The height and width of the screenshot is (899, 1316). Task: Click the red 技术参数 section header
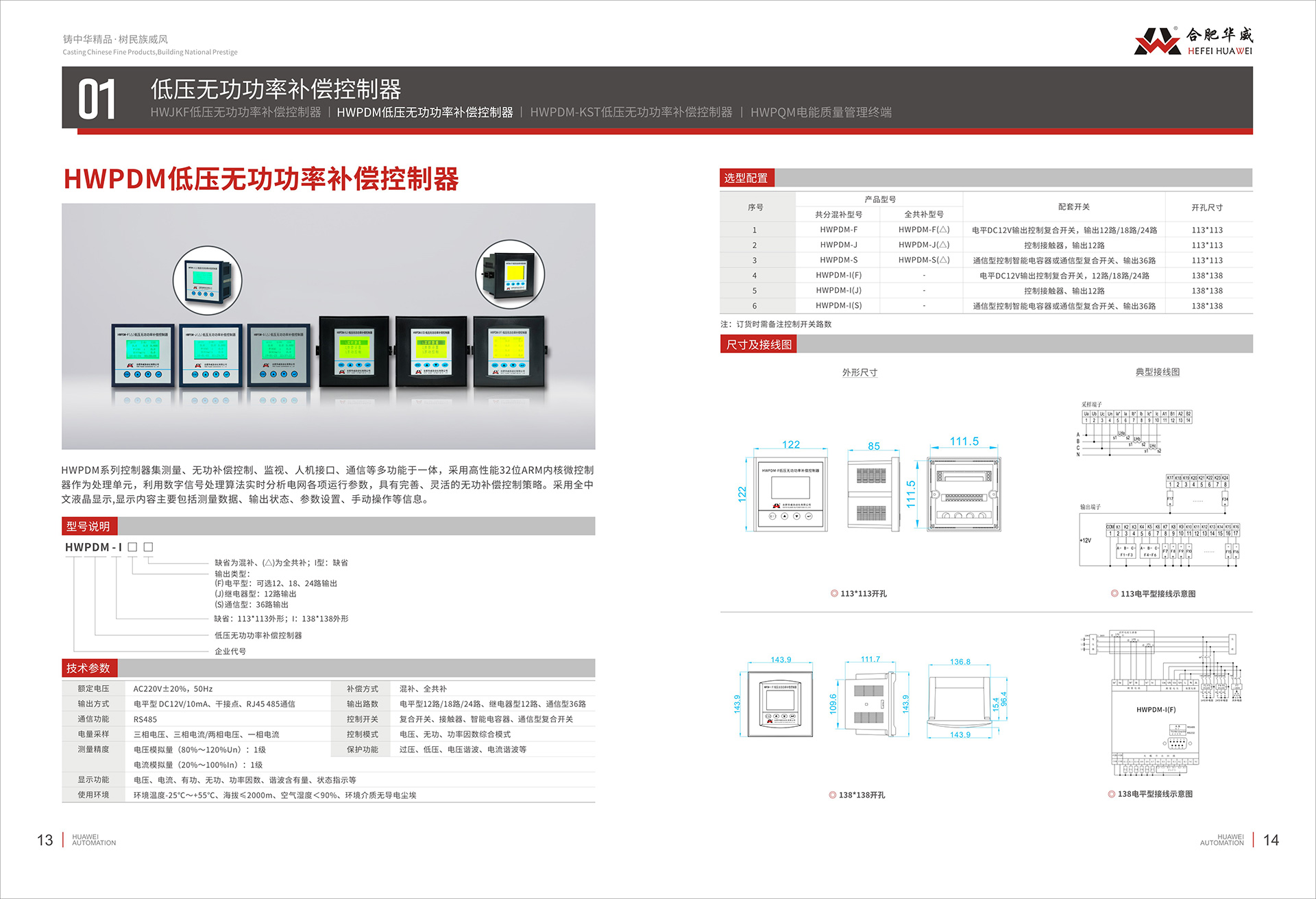pos(89,669)
